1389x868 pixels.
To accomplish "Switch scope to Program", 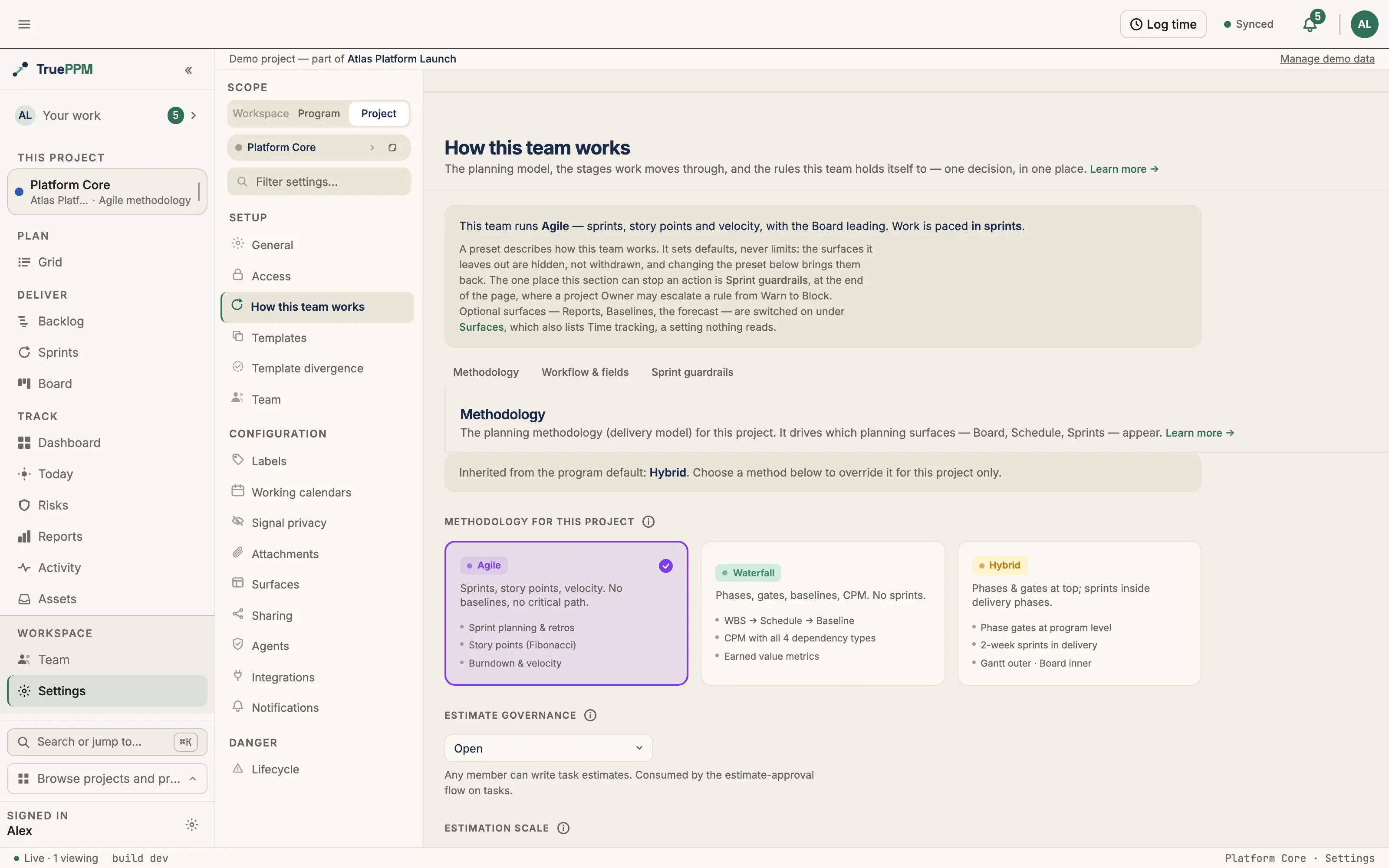I will point(319,114).
